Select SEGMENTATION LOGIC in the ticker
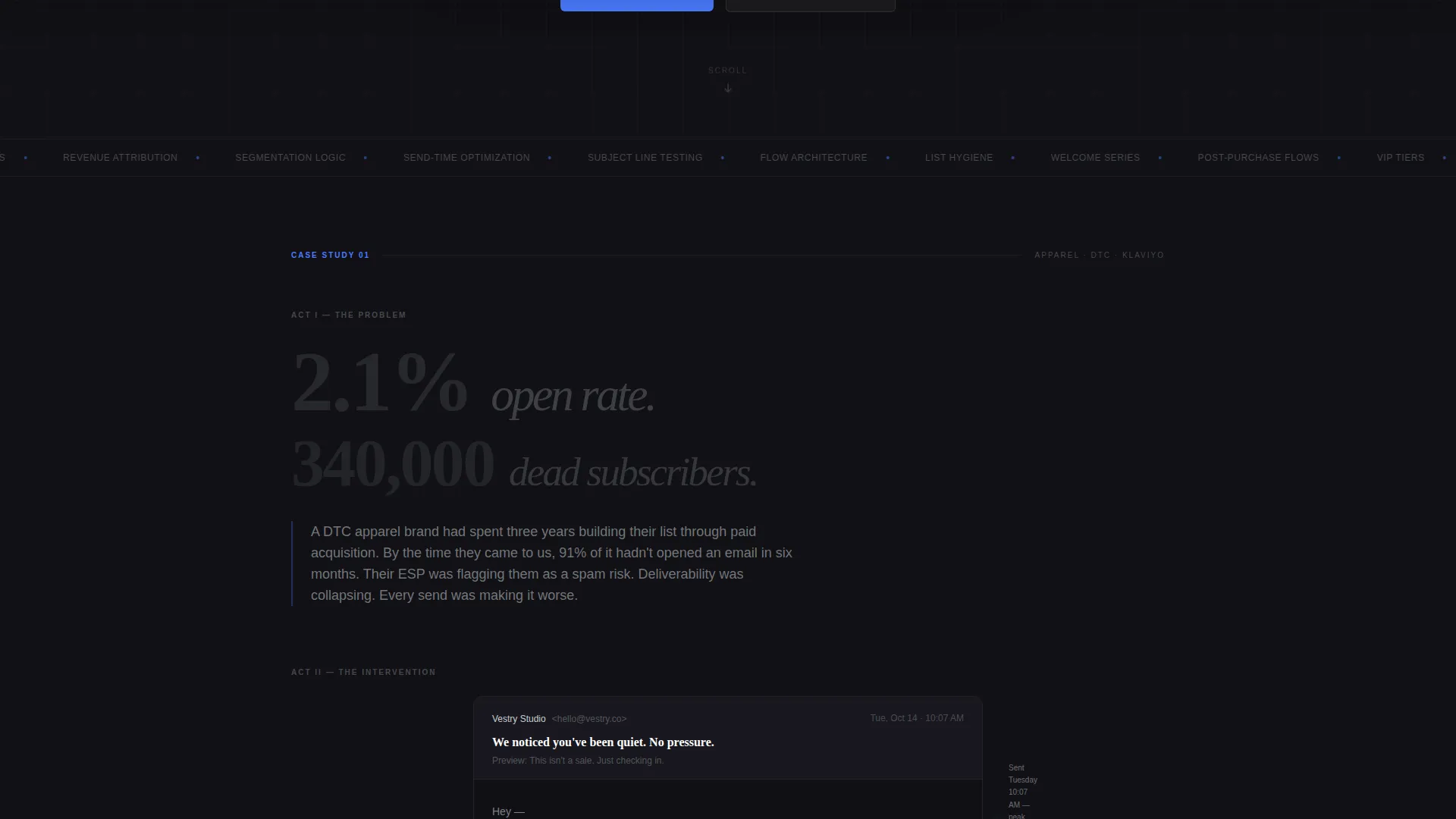1456x819 pixels. coord(290,158)
